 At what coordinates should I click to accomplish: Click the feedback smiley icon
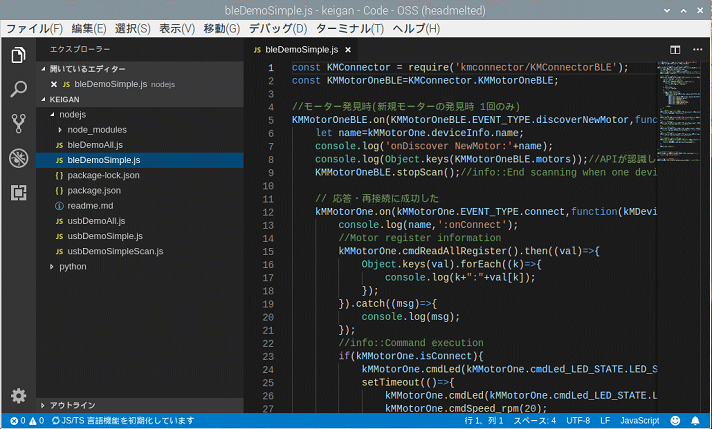pos(675,421)
